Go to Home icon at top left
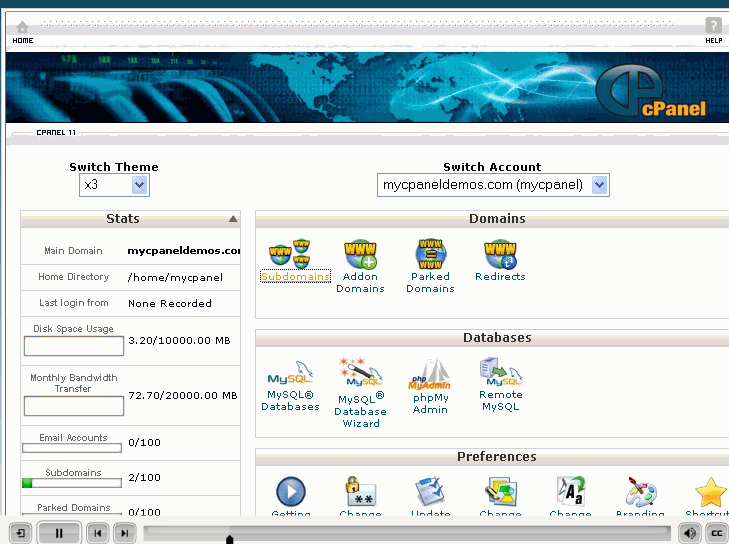This screenshot has width=729, height=544. point(22,27)
